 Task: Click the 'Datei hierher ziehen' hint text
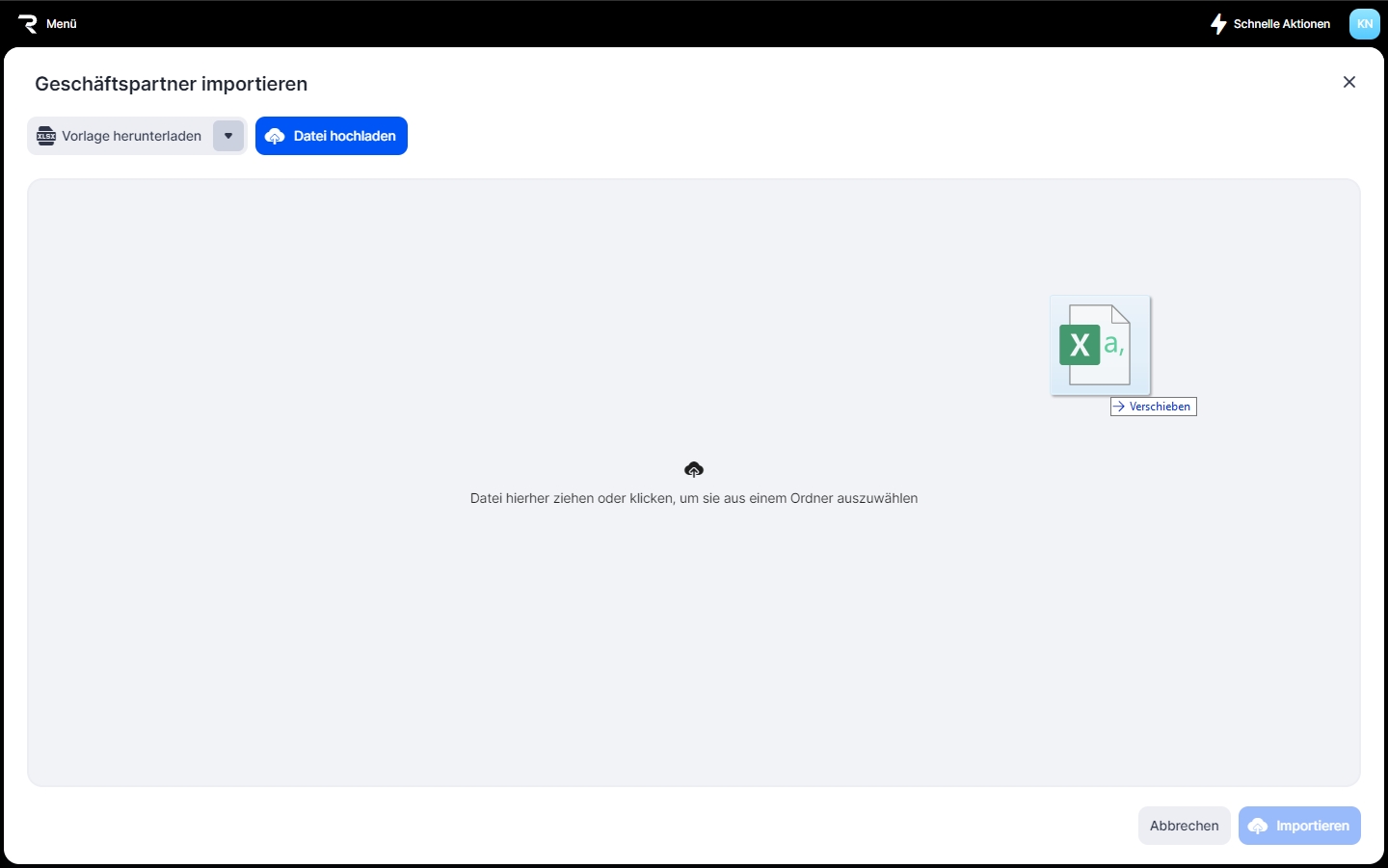click(694, 498)
